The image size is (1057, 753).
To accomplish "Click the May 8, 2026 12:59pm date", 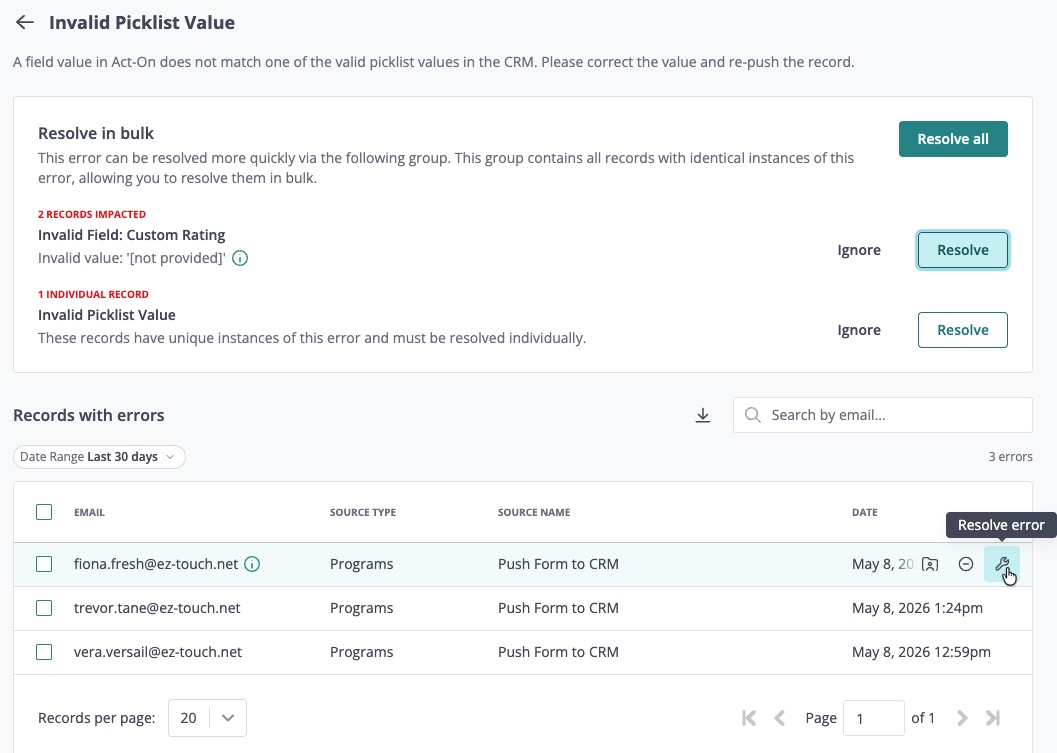I will pyautogui.click(x=921, y=652).
